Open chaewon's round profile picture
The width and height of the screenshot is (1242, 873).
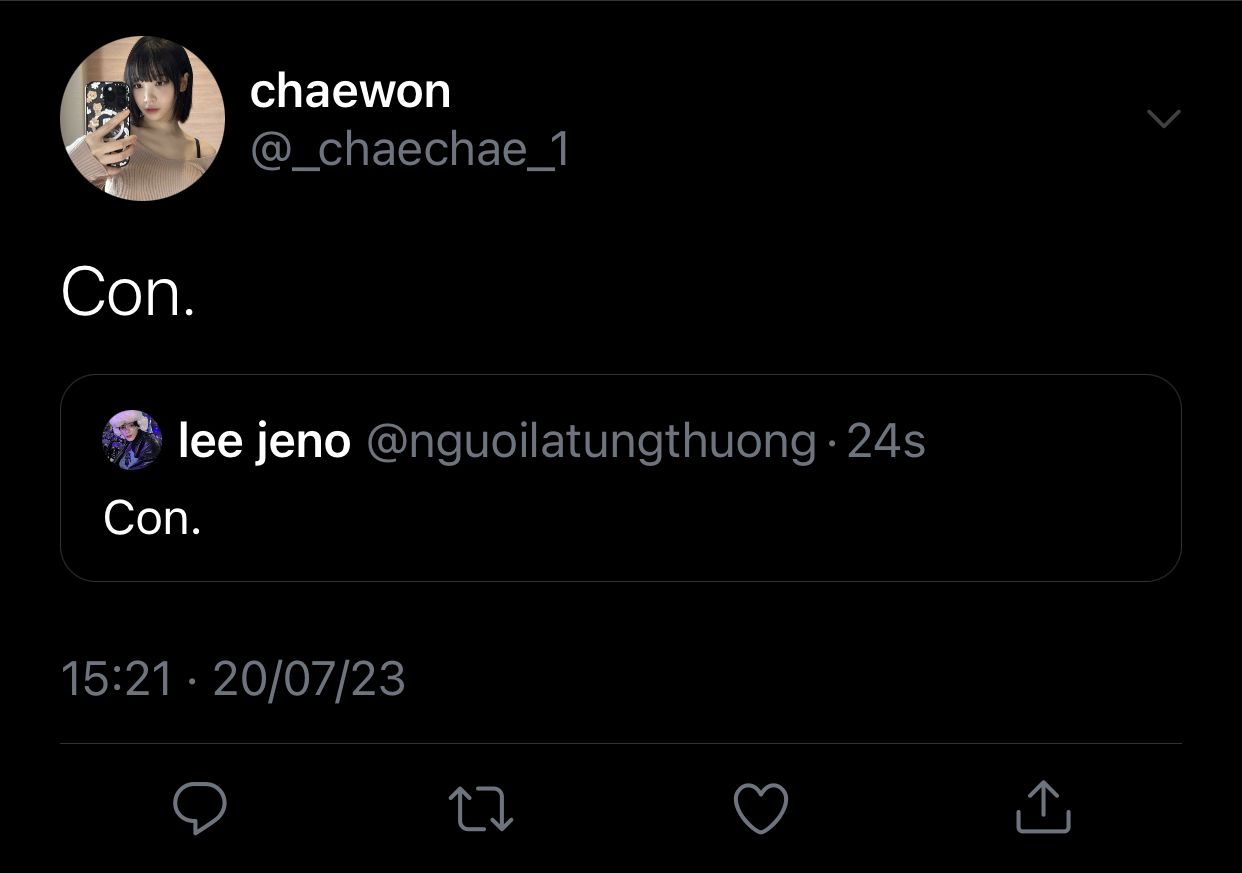(142, 118)
